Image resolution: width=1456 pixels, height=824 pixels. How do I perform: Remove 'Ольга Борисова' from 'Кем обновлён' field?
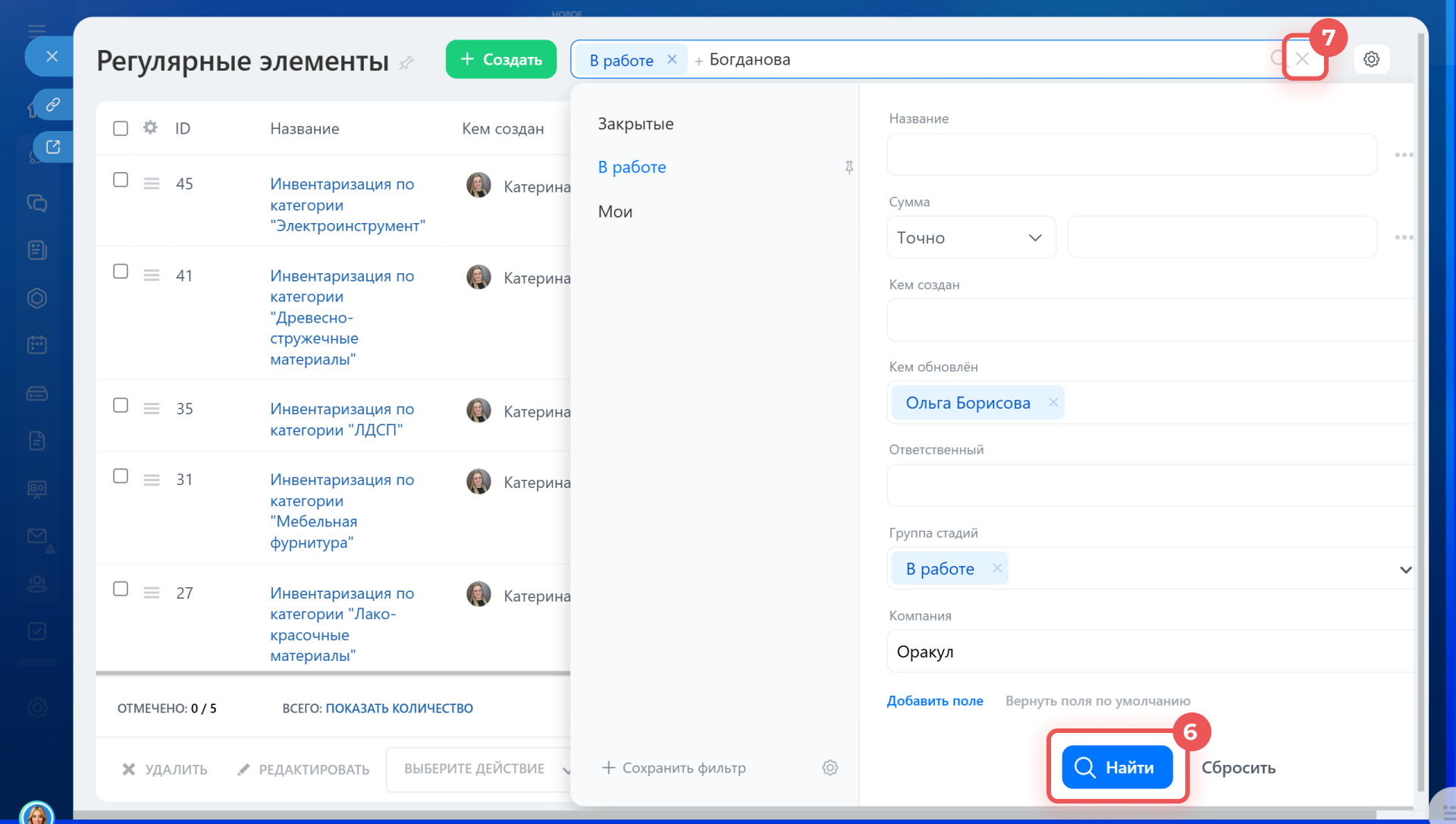pos(1053,402)
